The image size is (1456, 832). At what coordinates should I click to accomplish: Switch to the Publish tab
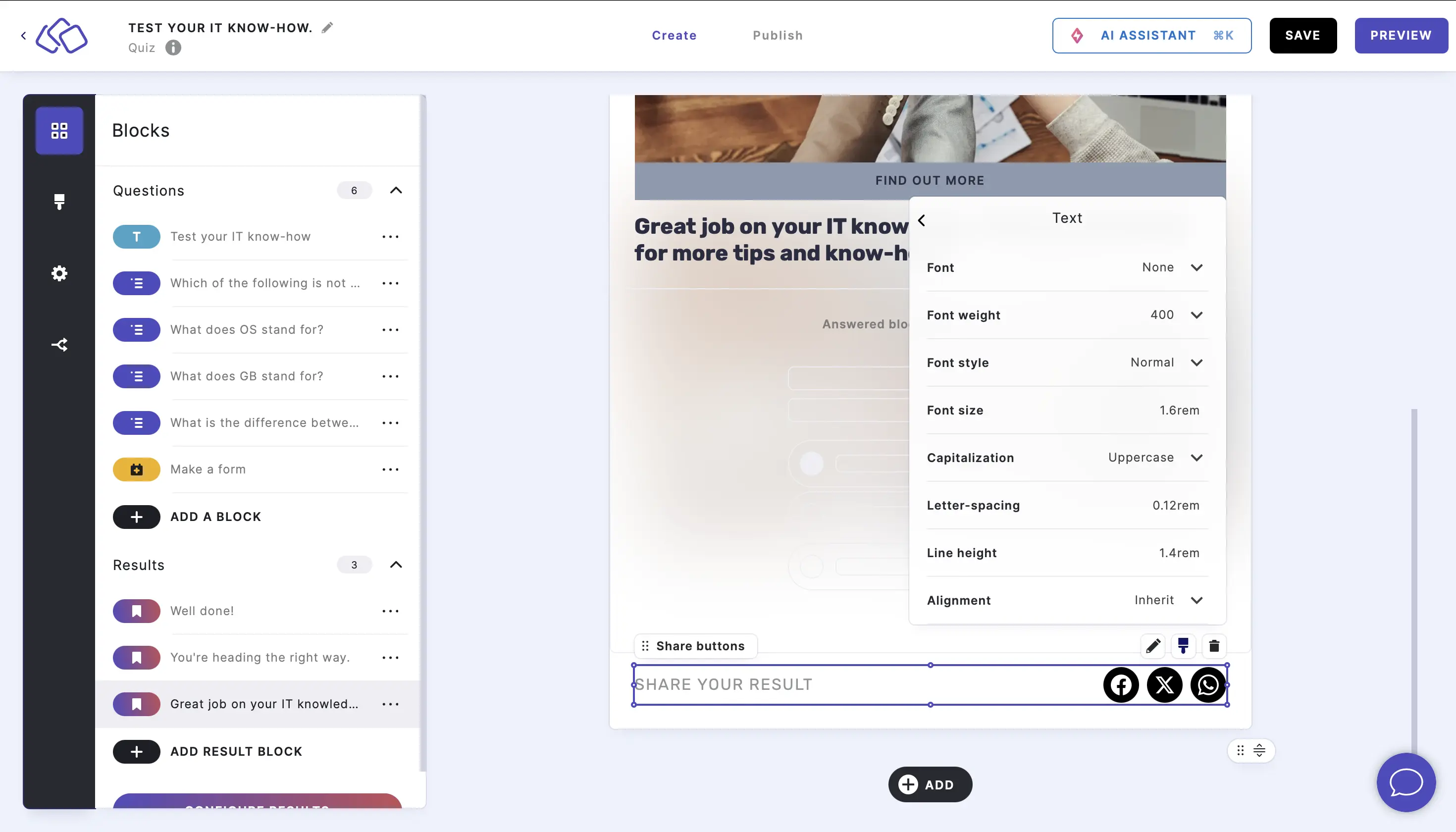(778, 35)
